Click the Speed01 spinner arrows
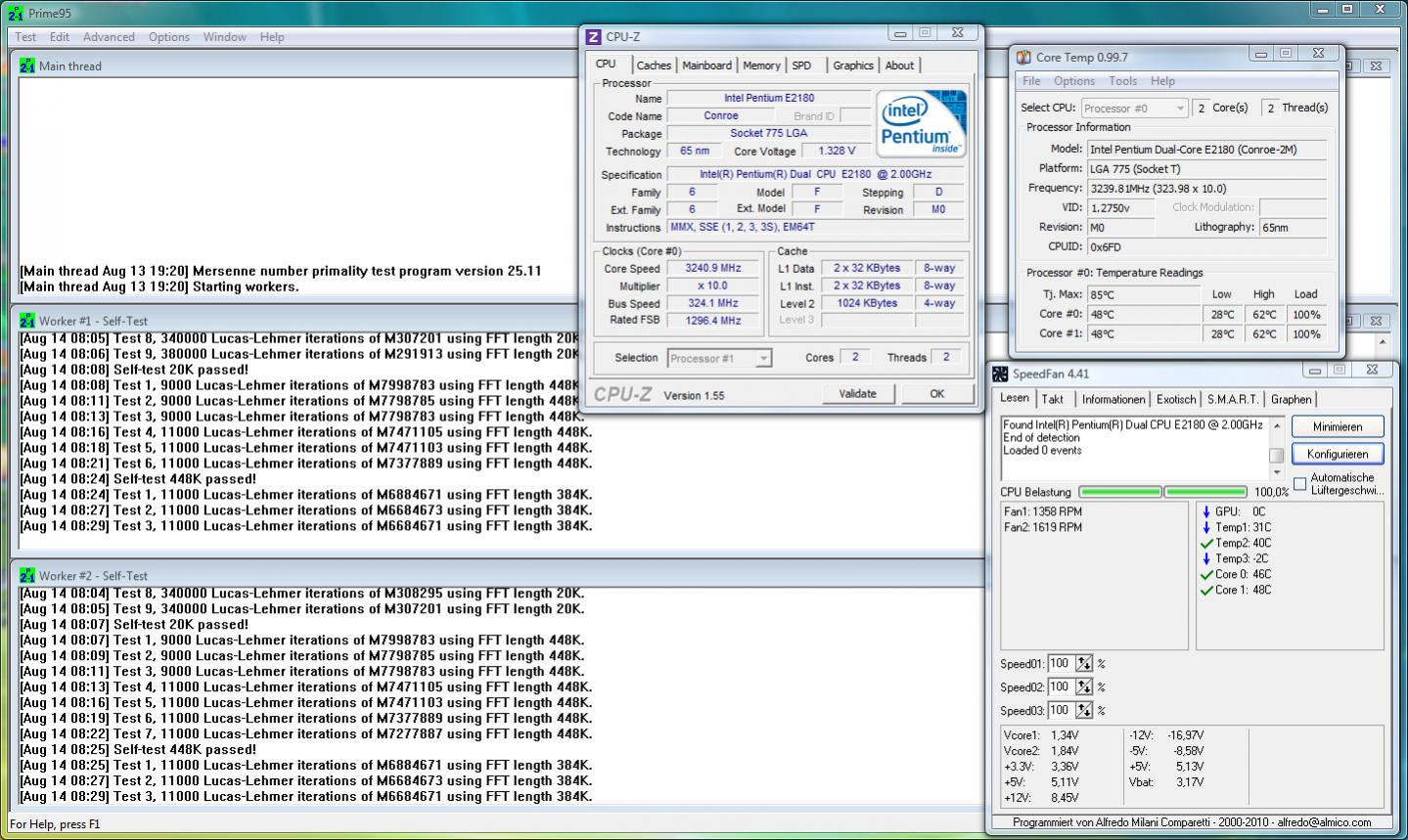 click(x=1084, y=663)
